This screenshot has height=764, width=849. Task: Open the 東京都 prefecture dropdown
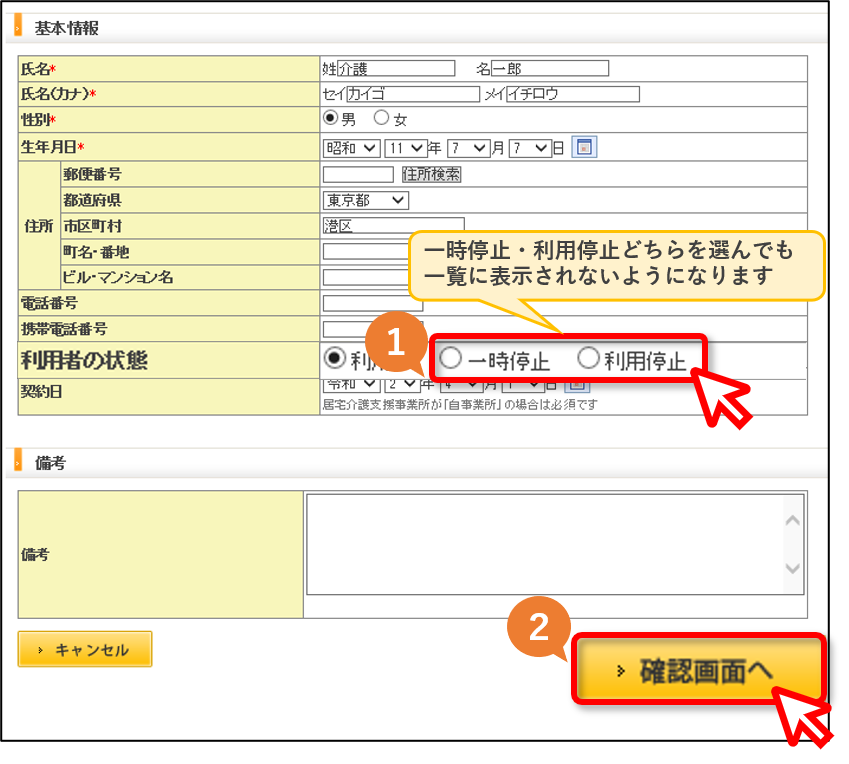365,200
